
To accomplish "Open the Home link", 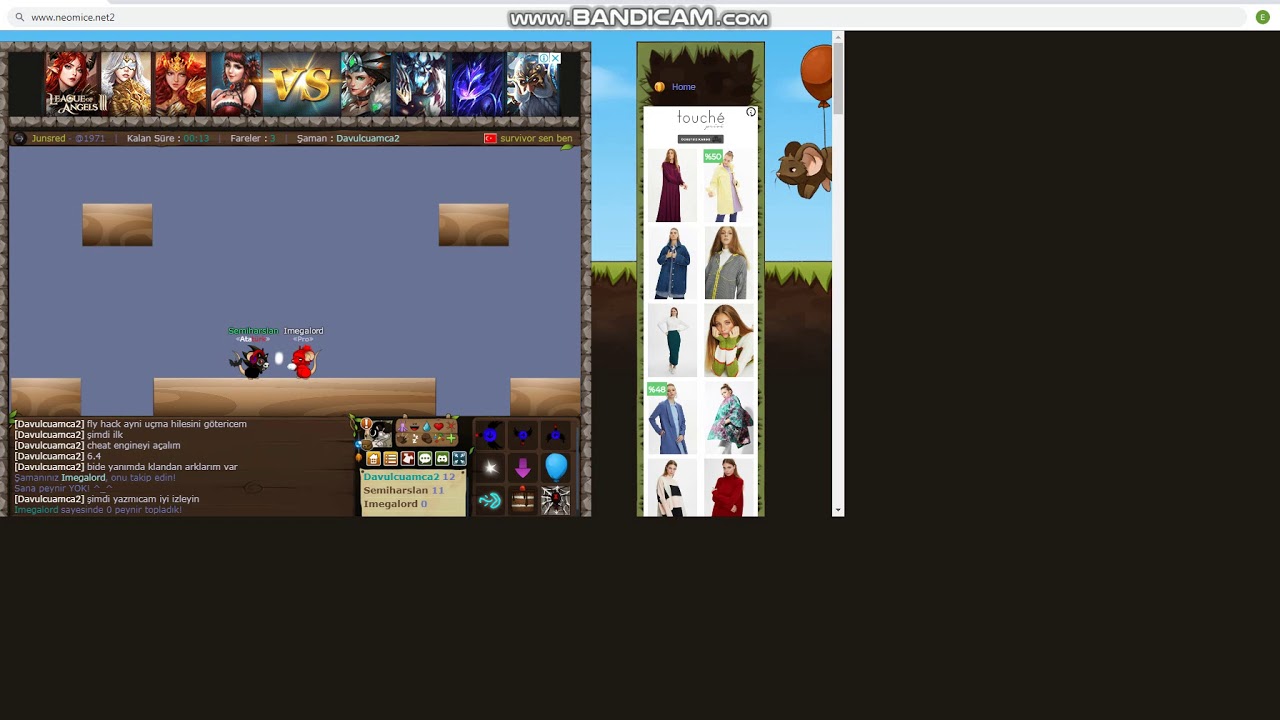I will click(683, 87).
